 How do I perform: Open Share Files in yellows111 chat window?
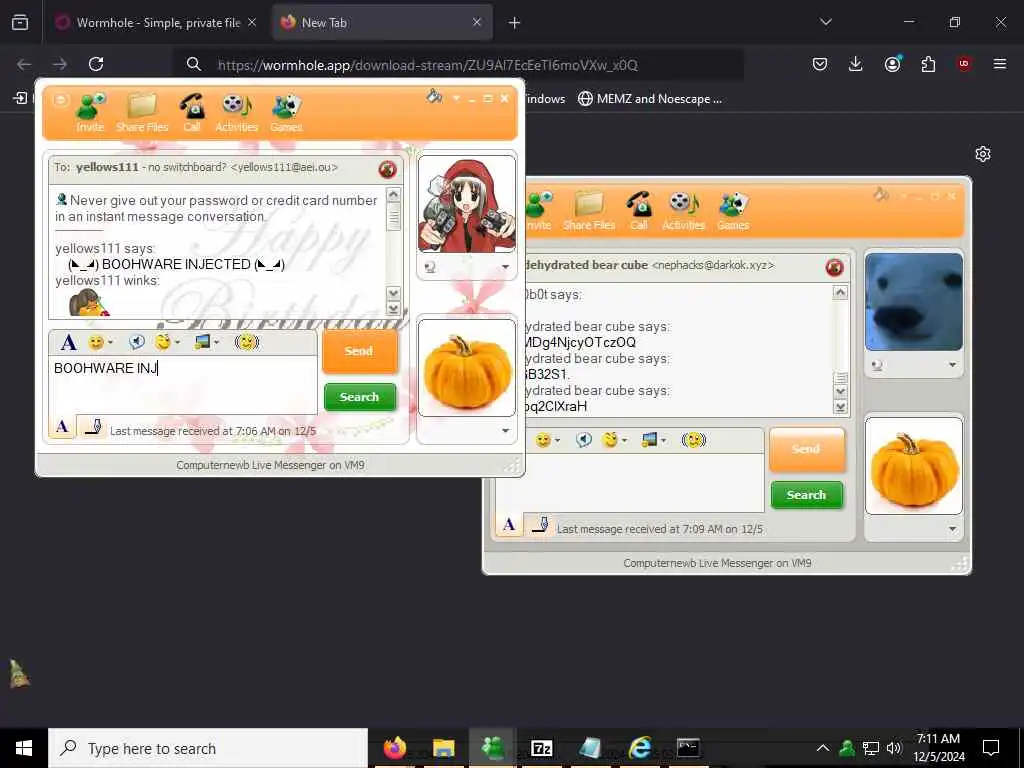coord(142,112)
